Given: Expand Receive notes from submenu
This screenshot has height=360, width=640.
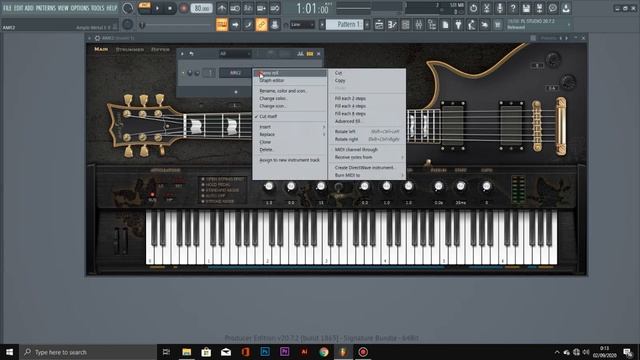Looking at the screenshot, I should pos(367,157).
